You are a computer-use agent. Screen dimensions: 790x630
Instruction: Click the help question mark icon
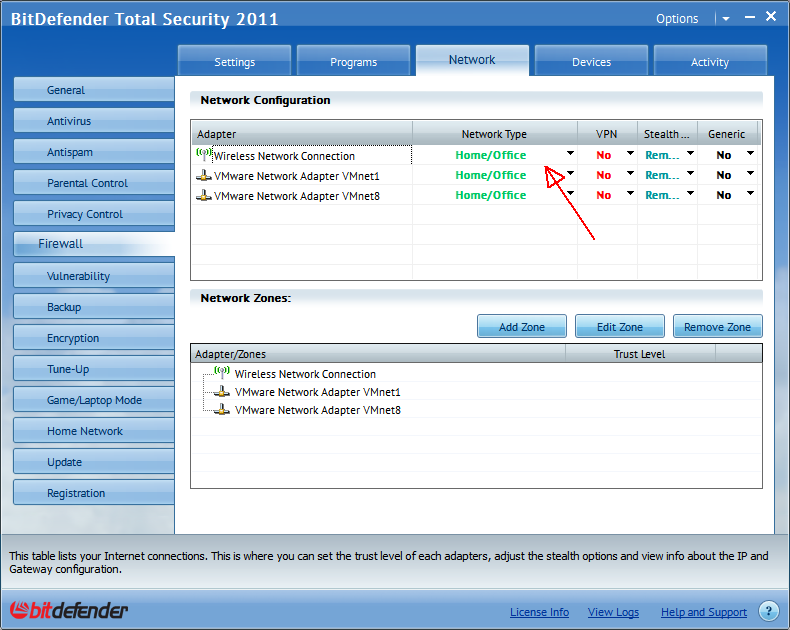[x=768, y=611]
